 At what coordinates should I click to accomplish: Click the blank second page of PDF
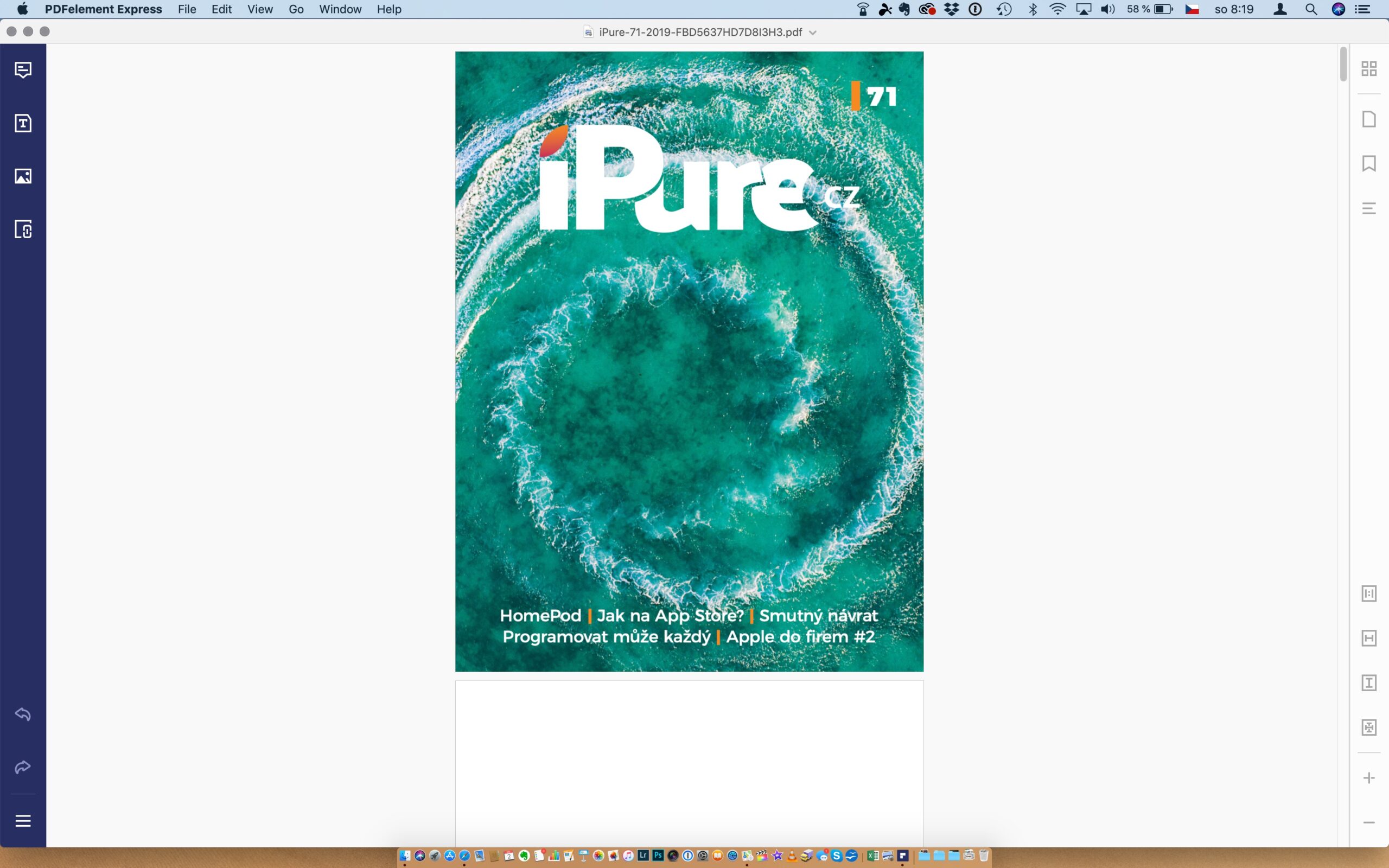click(x=689, y=763)
